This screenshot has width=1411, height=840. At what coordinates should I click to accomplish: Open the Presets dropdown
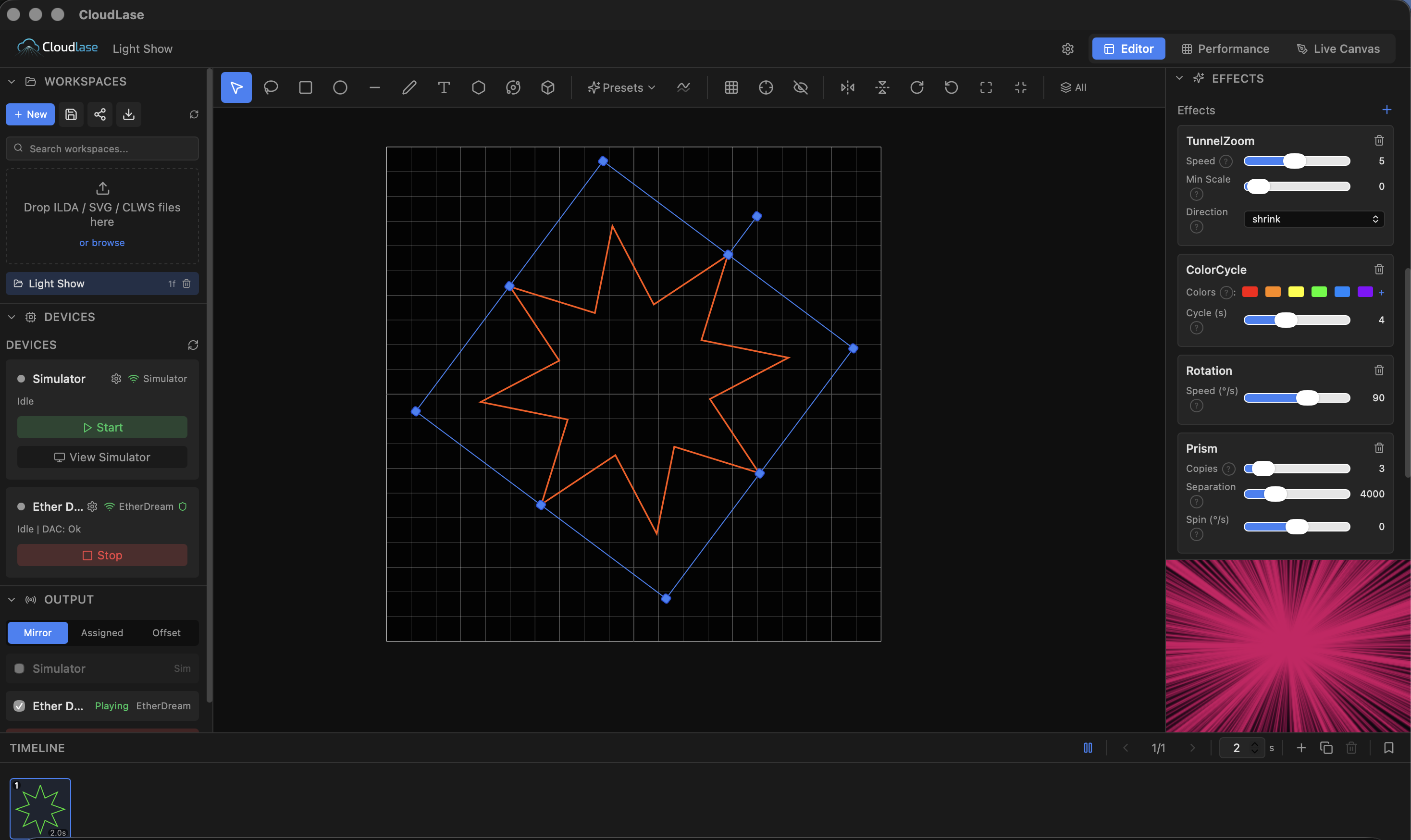point(620,87)
